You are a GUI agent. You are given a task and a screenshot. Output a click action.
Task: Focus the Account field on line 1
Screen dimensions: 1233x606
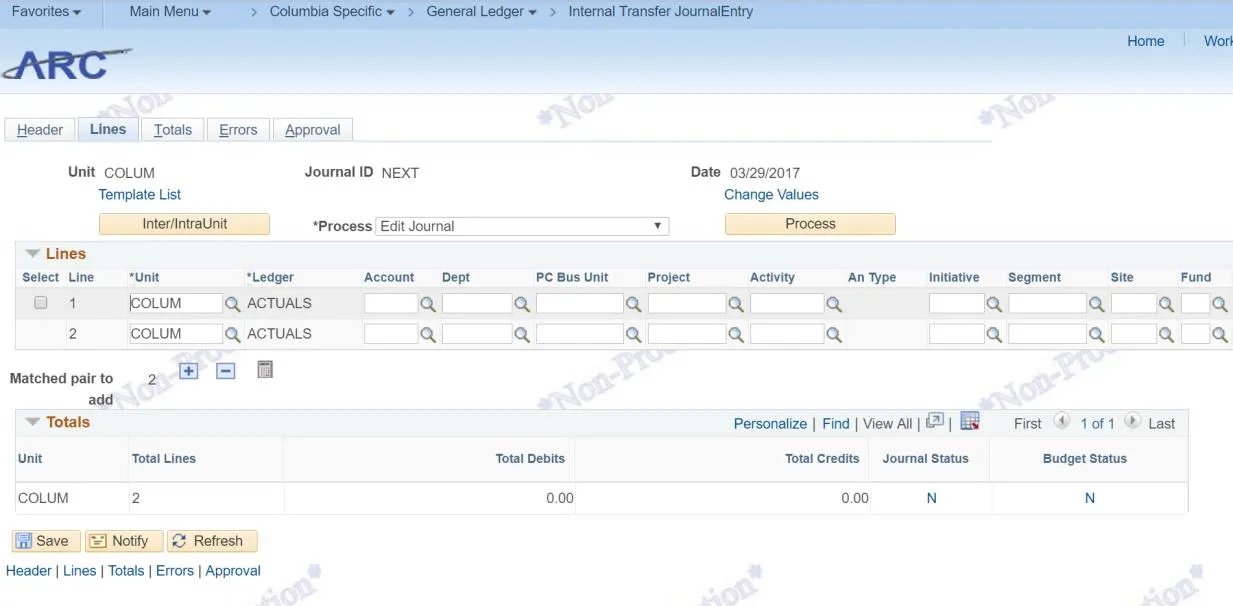pos(390,304)
